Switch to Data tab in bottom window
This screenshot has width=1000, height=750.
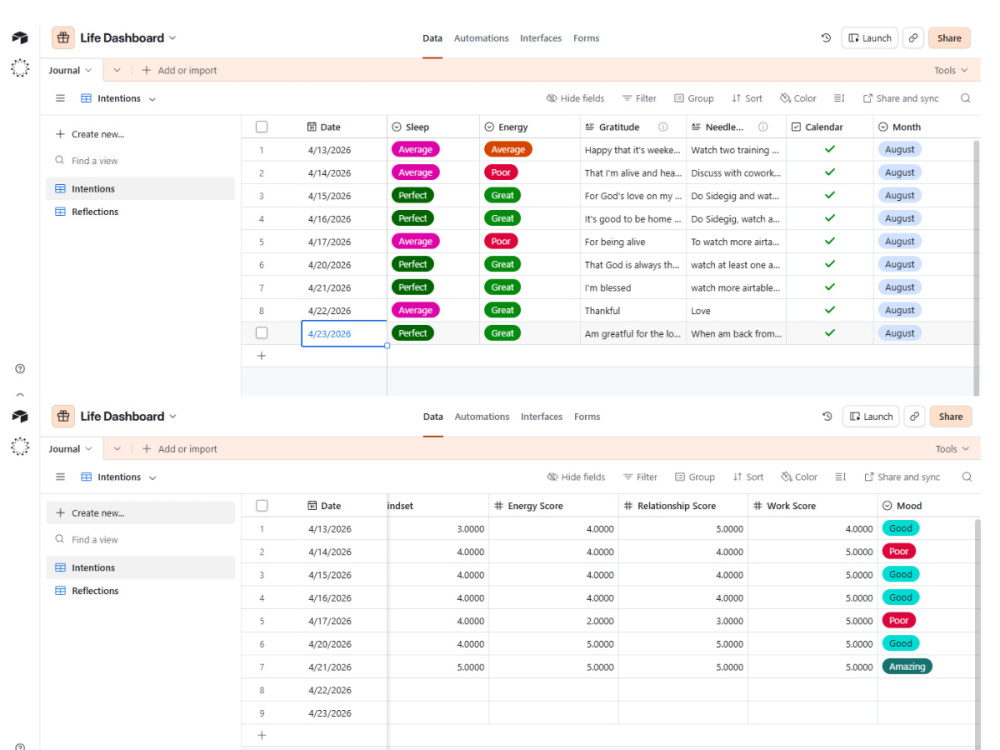[x=433, y=416]
